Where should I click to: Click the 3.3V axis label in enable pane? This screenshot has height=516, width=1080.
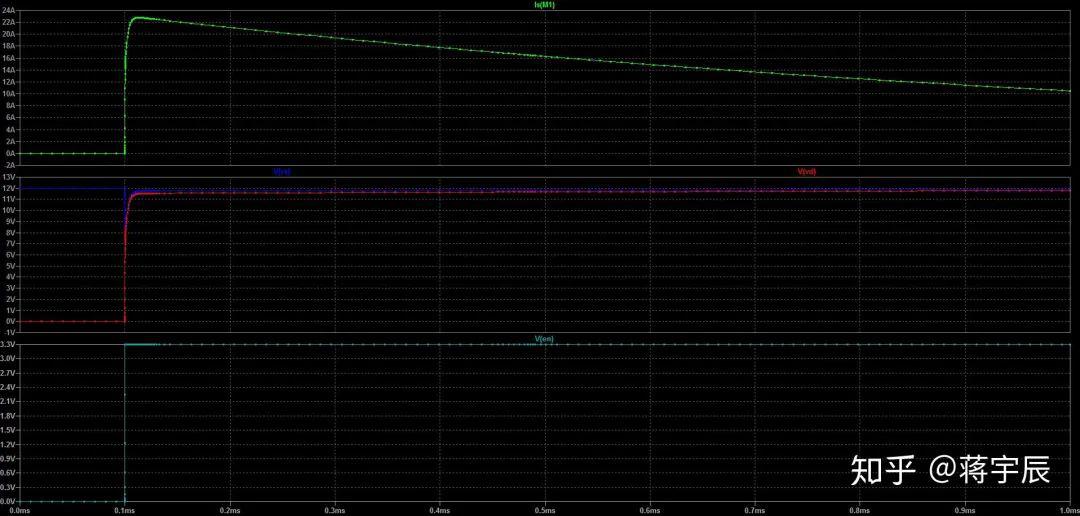point(9,344)
